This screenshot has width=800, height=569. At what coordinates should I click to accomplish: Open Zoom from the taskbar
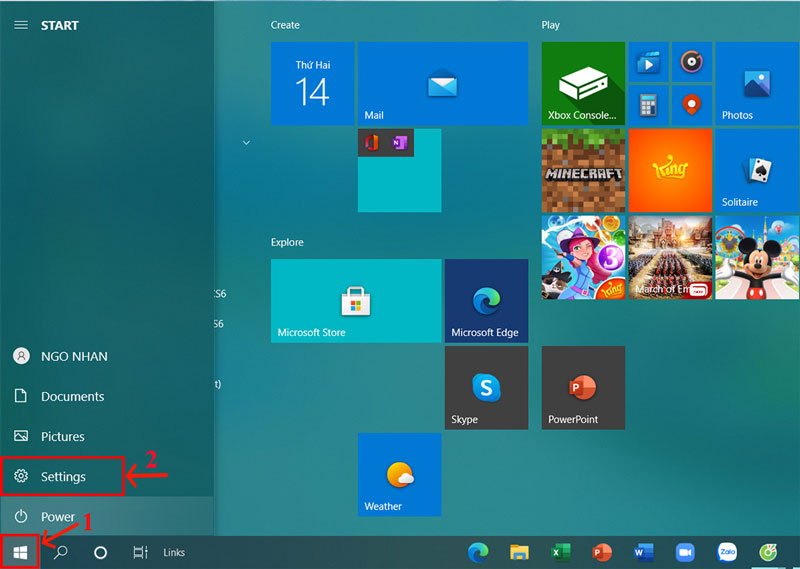(685, 552)
